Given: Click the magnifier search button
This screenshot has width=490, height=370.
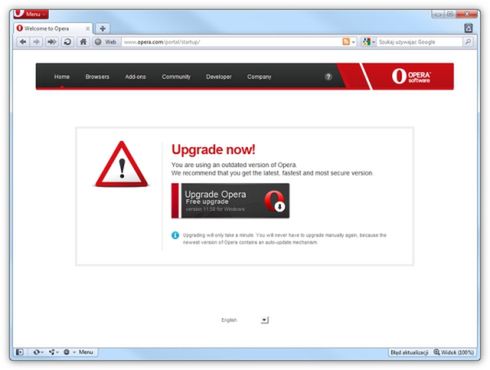Looking at the screenshot, I should tap(468, 42).
